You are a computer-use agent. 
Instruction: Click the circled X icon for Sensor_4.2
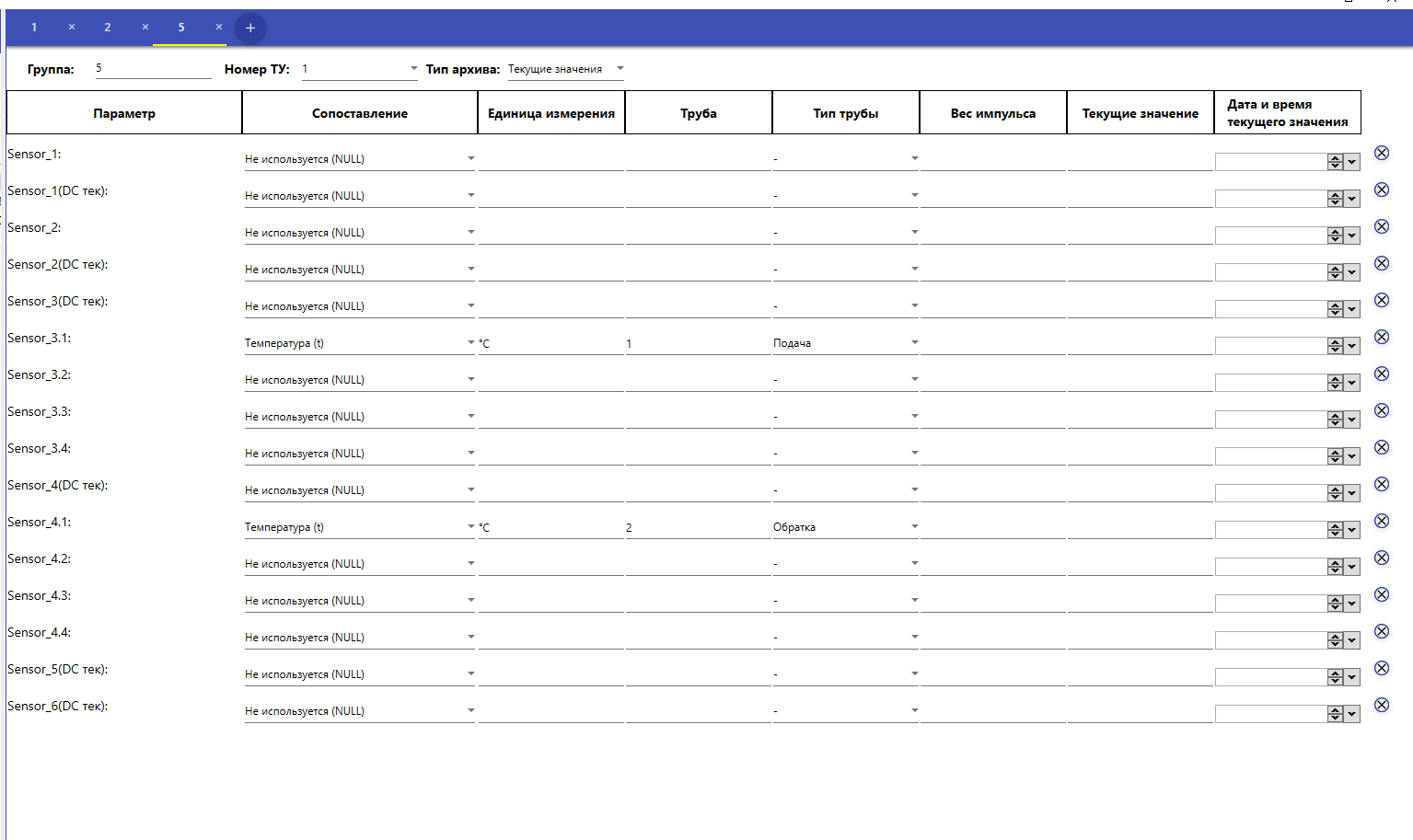1382,558
